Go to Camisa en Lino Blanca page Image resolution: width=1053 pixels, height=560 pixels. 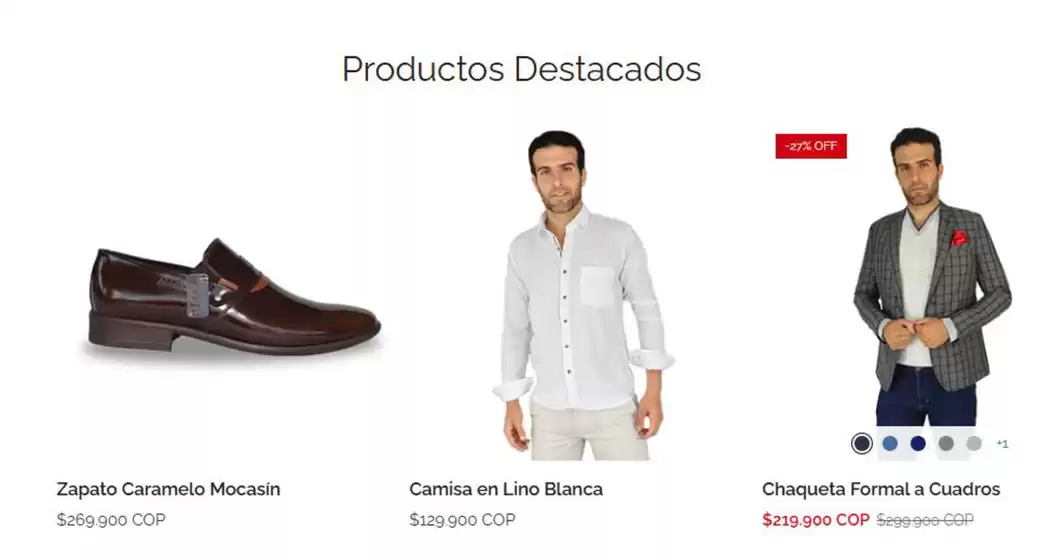(x=506, y=489)
